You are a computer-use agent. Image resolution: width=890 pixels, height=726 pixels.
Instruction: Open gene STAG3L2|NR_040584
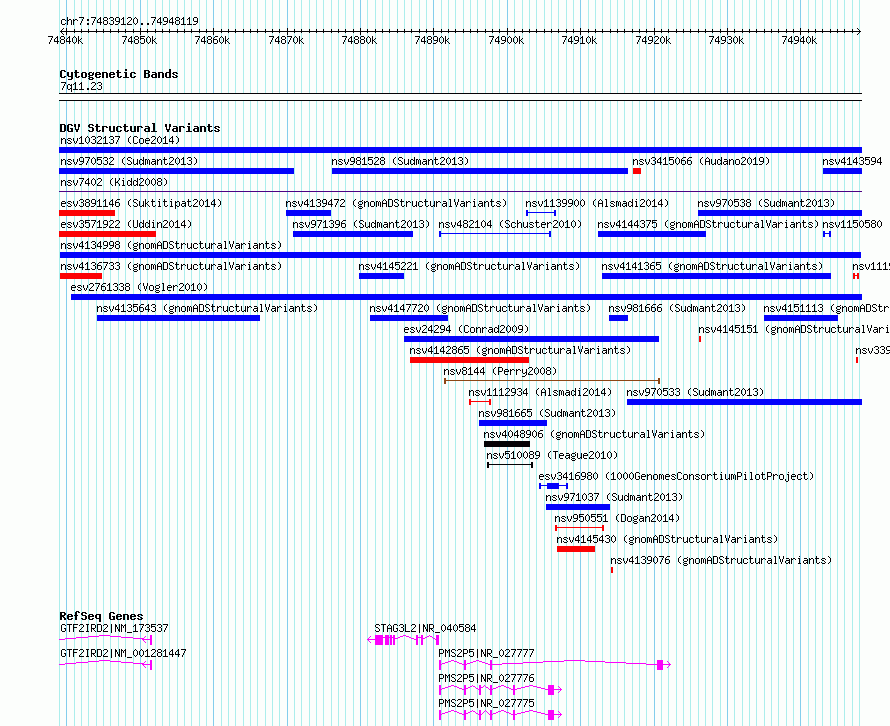pos(425,628)
